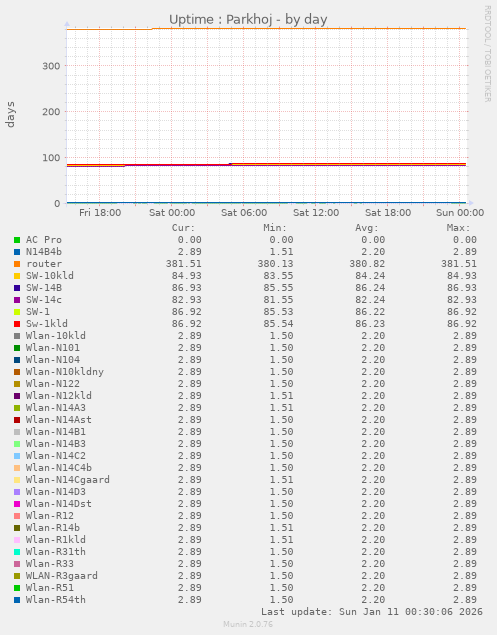This screenshot has height=635, width=497.
Task: Click the 'Sat 12:00' x-axis label
Action: 316,213
